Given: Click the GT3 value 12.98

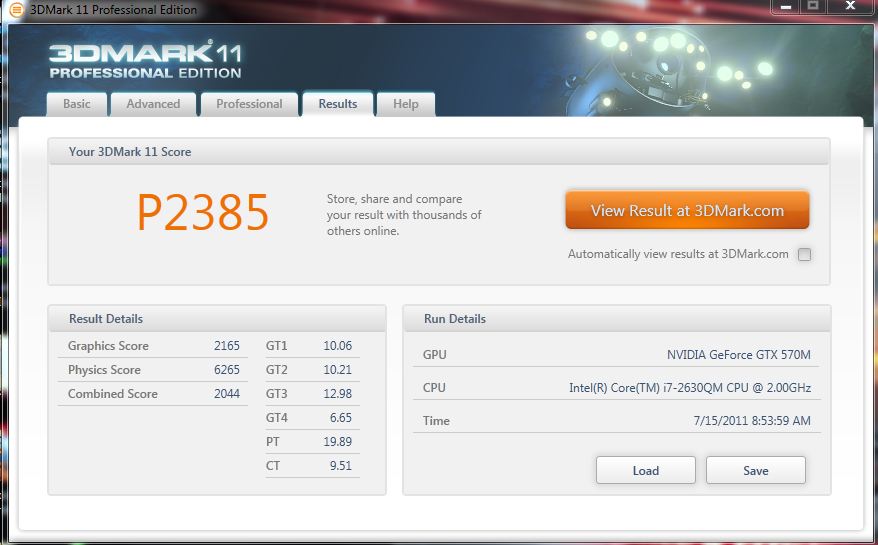Looking at the screenshot, I should pos(338,394).
